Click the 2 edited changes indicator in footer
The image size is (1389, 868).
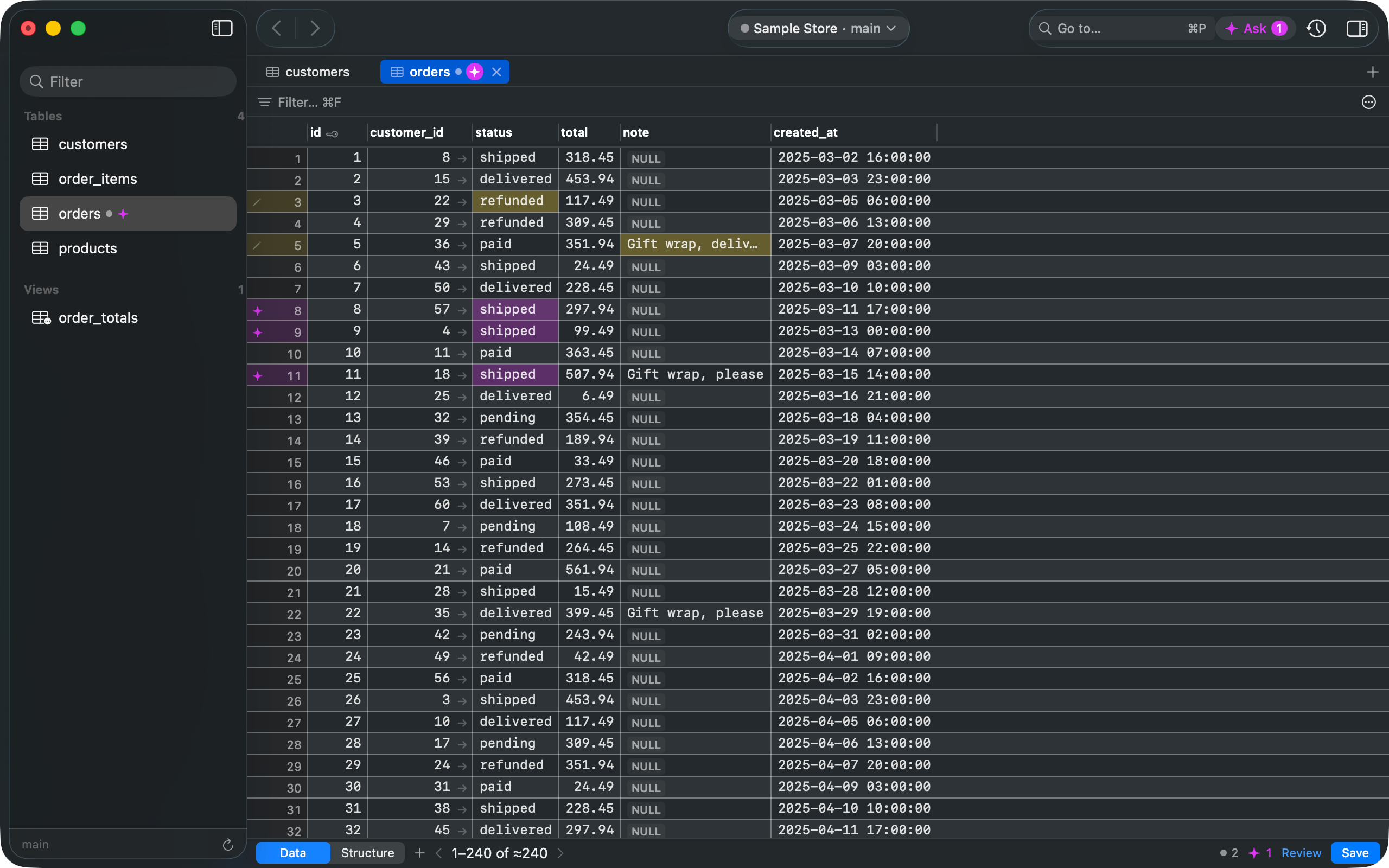coord(1228,853)
